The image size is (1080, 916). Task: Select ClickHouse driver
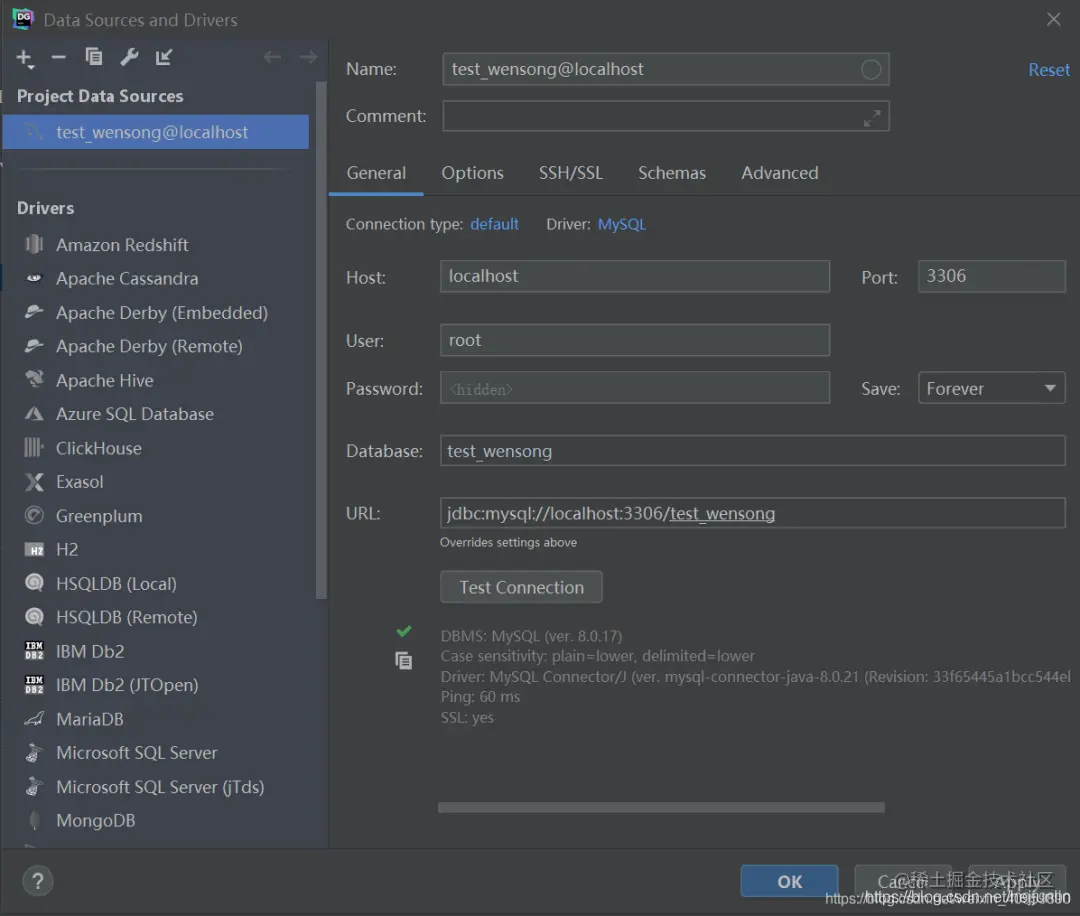pos(98,448)
